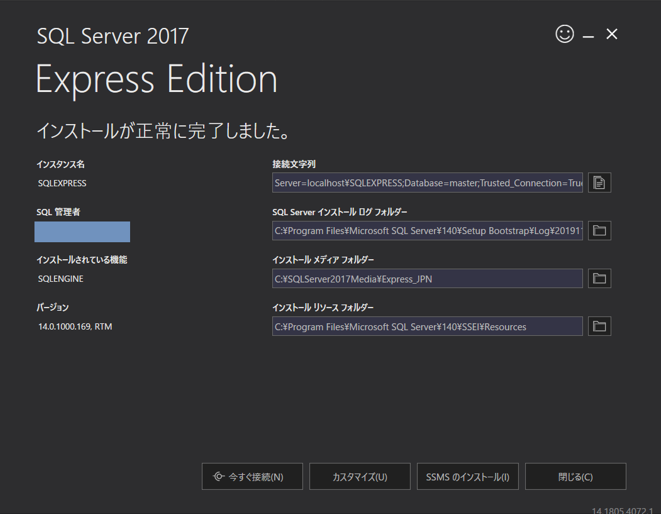Select the SSEI¥Resources path field
661x514 pixels.
coord(427,326)
